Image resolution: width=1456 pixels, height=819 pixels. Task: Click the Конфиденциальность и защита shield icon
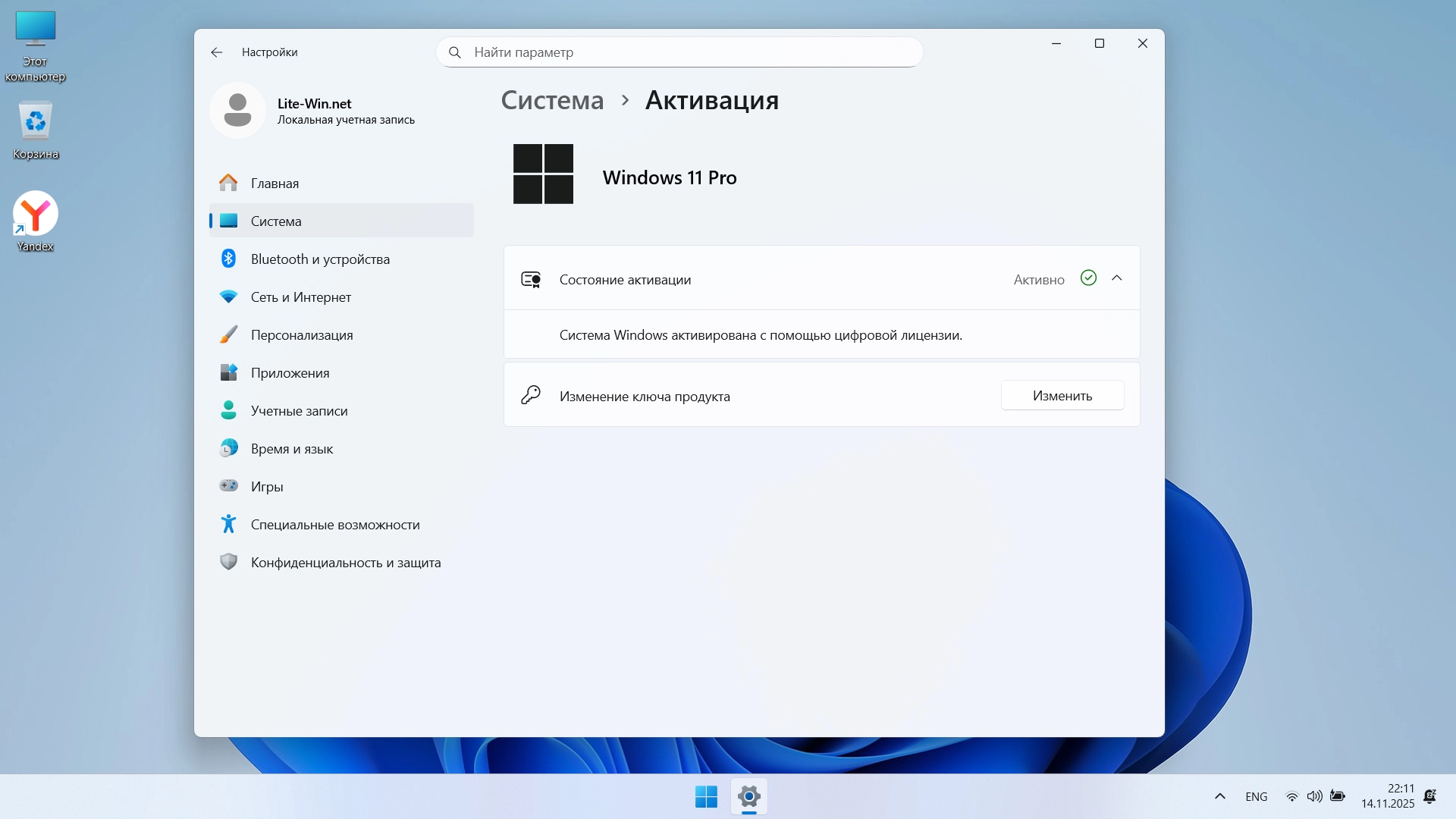point(228,562)
